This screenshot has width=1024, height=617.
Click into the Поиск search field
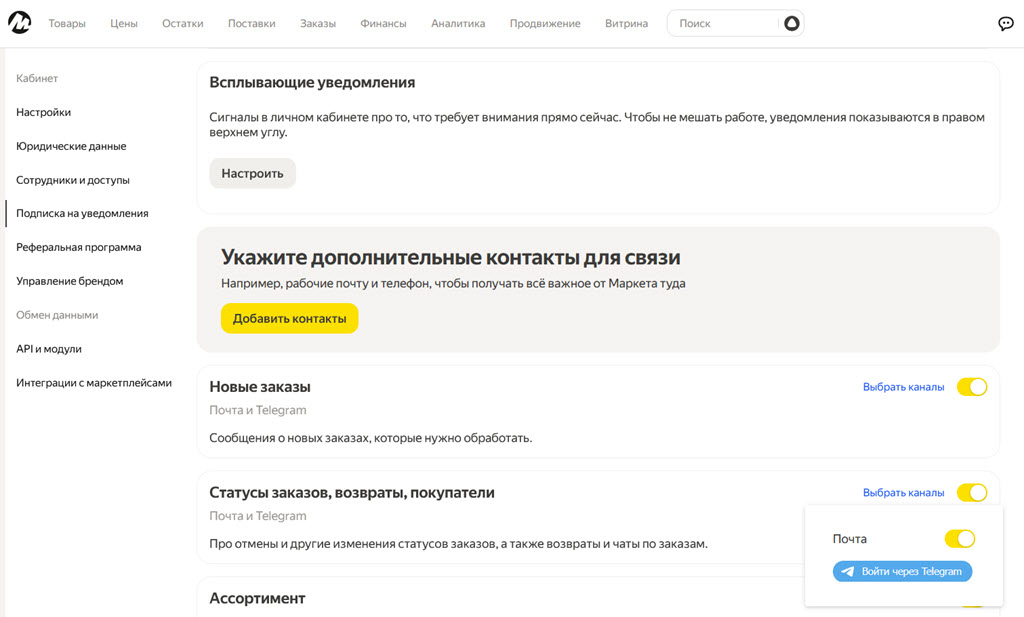point(722,24)
